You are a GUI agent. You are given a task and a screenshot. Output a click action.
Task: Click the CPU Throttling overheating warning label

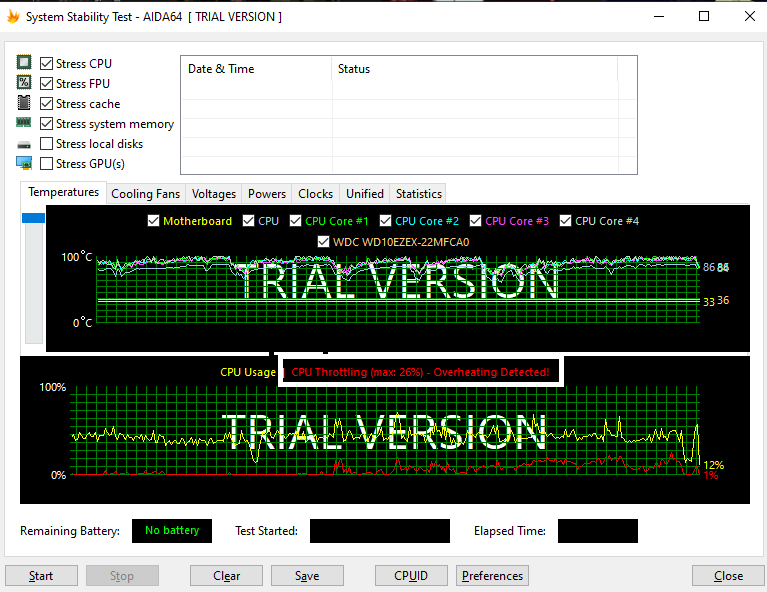[x=420, y=372]
